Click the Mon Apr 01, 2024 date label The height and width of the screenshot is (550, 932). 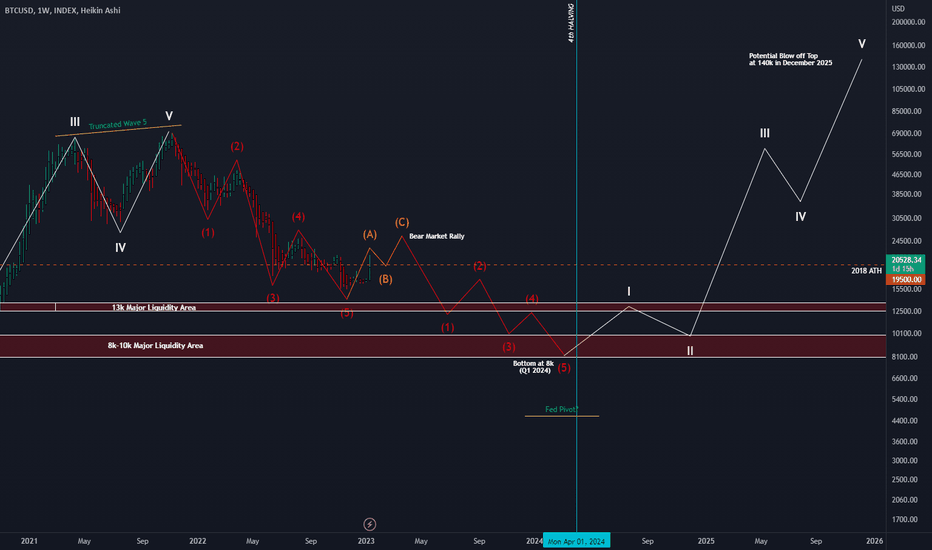tap(576, 541)
